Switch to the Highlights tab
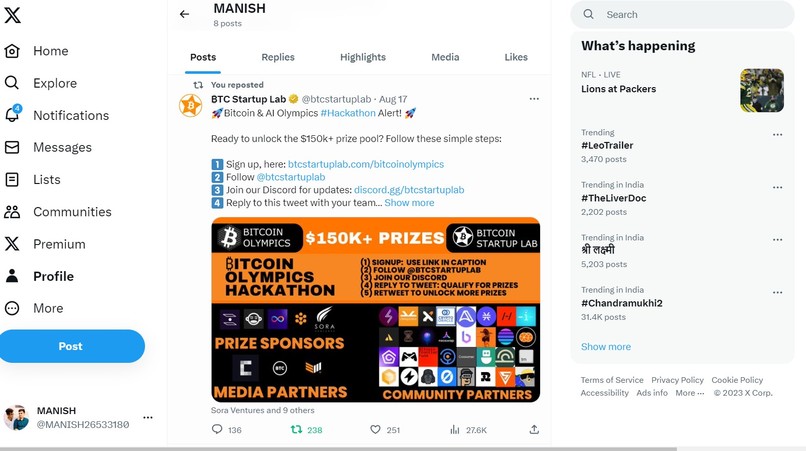806x451 pixels. tap(363, 57)
